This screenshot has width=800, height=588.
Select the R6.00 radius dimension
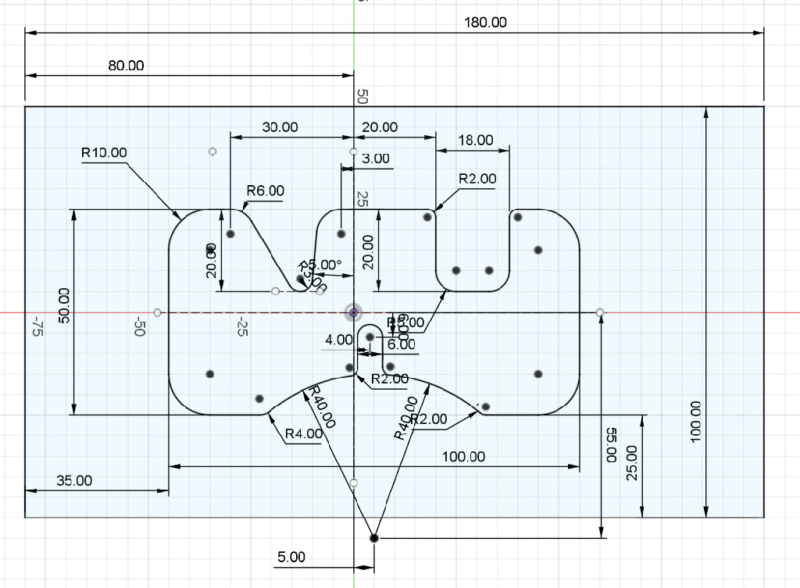tap(265, 190)
